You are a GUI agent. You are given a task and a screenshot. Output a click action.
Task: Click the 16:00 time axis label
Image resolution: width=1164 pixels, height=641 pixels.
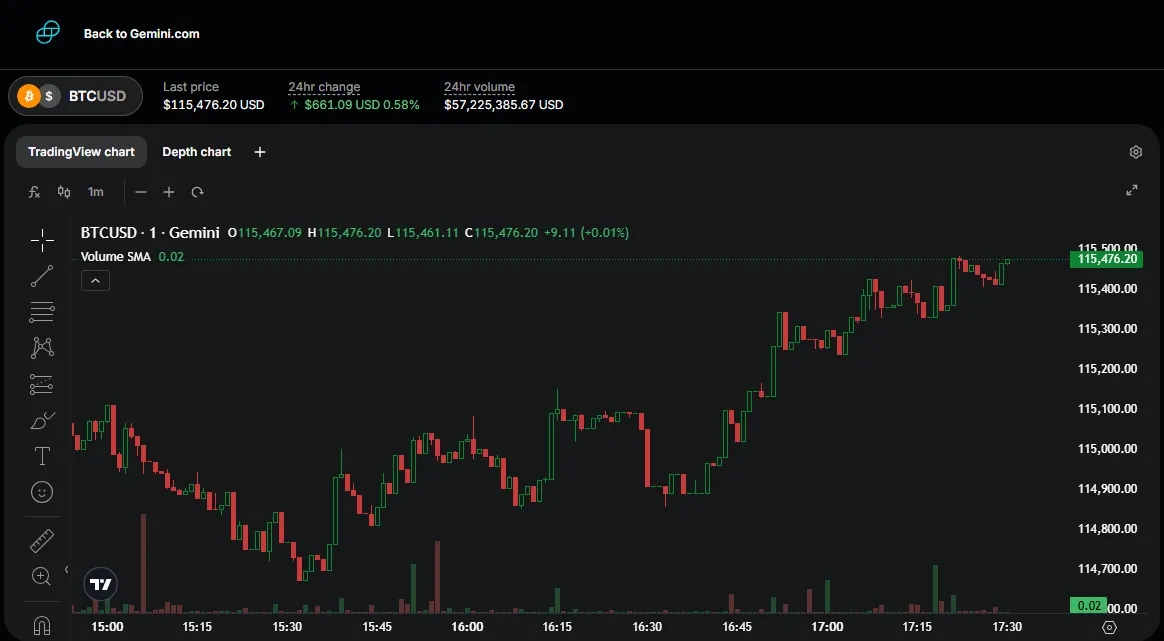[x=467, y=627]
